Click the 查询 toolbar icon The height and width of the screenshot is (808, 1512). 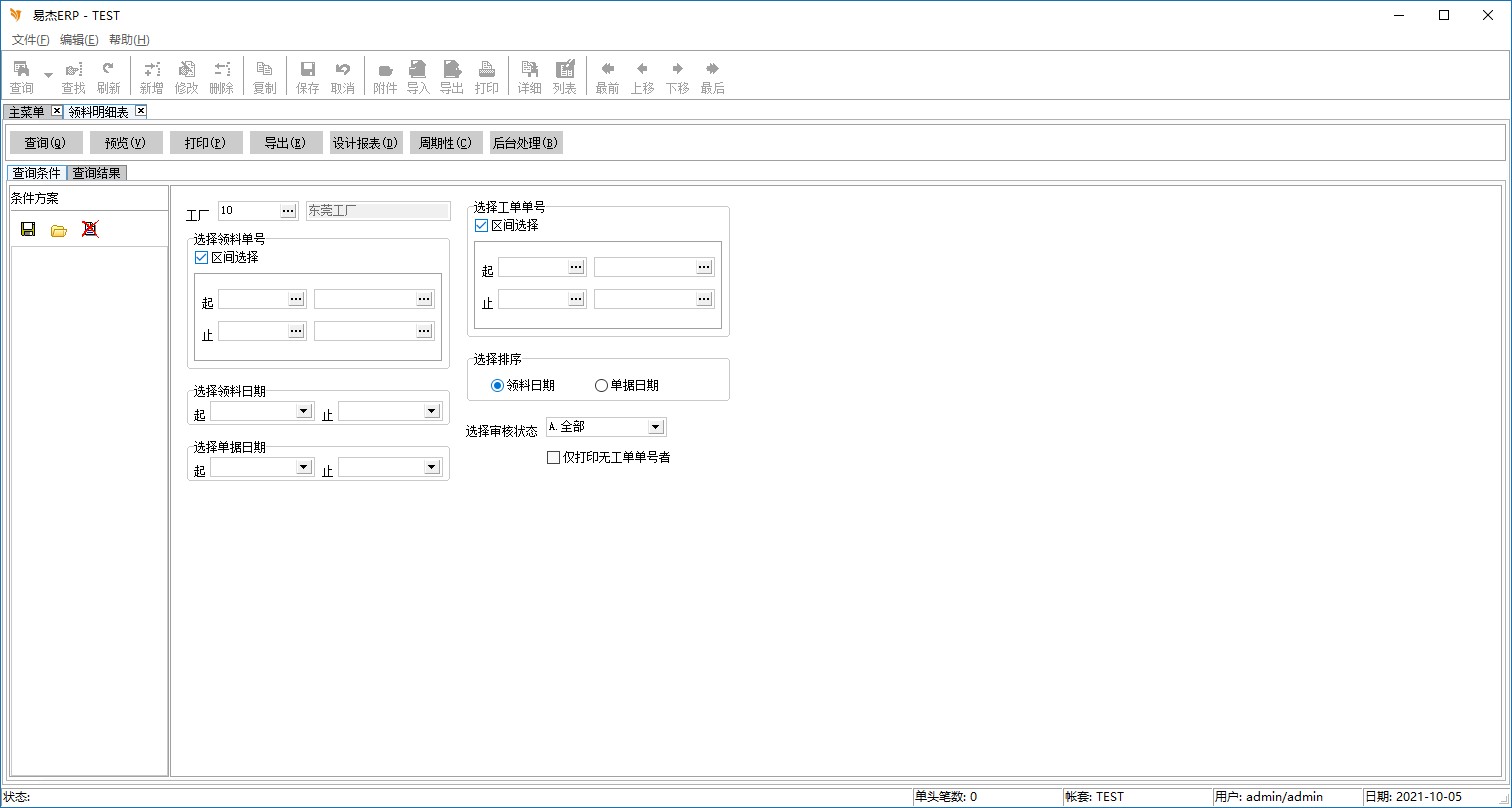21,76
